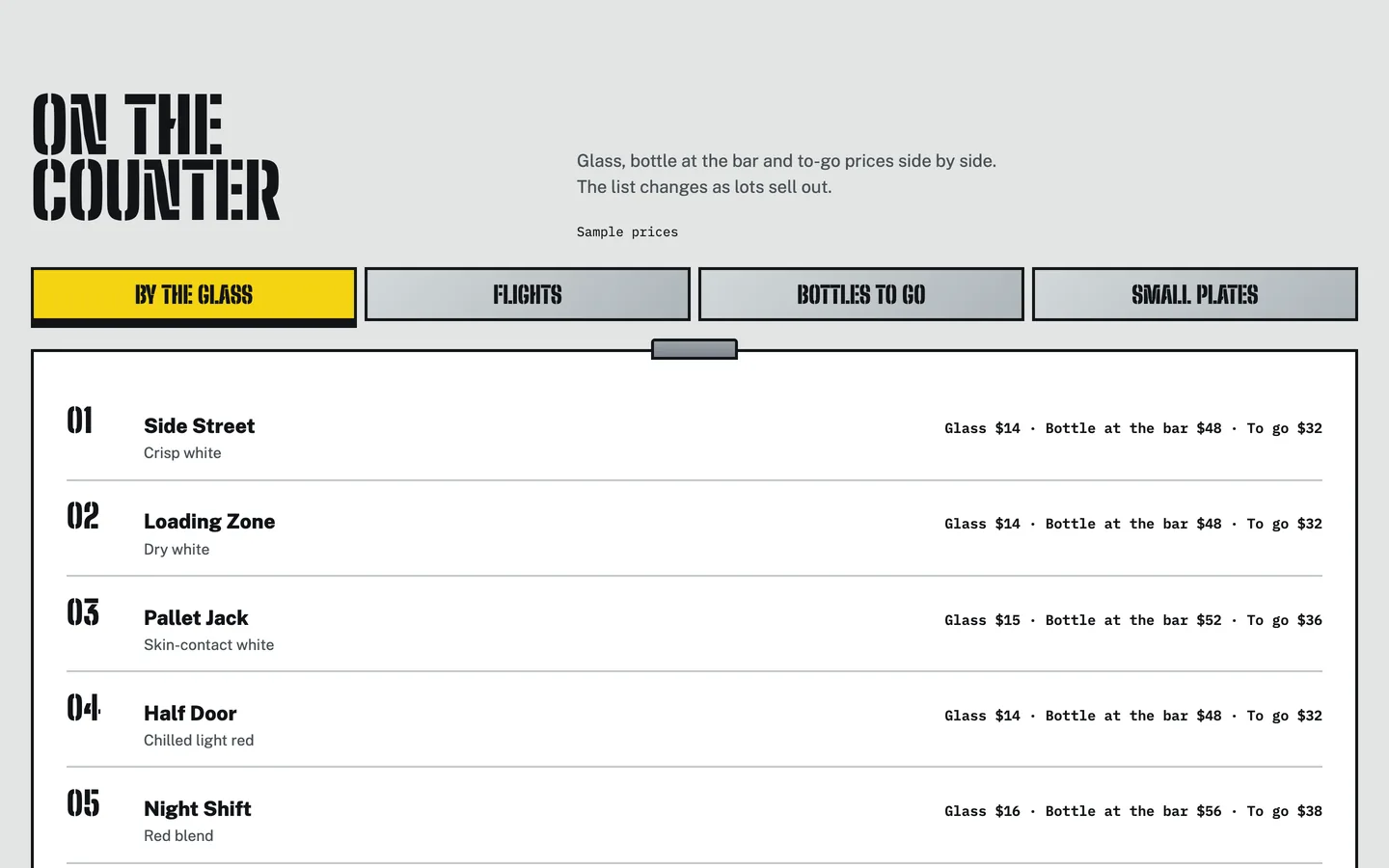Click the Half Door price line
This screenshot has height=868, width=1389.
(x=1133, y=716)
